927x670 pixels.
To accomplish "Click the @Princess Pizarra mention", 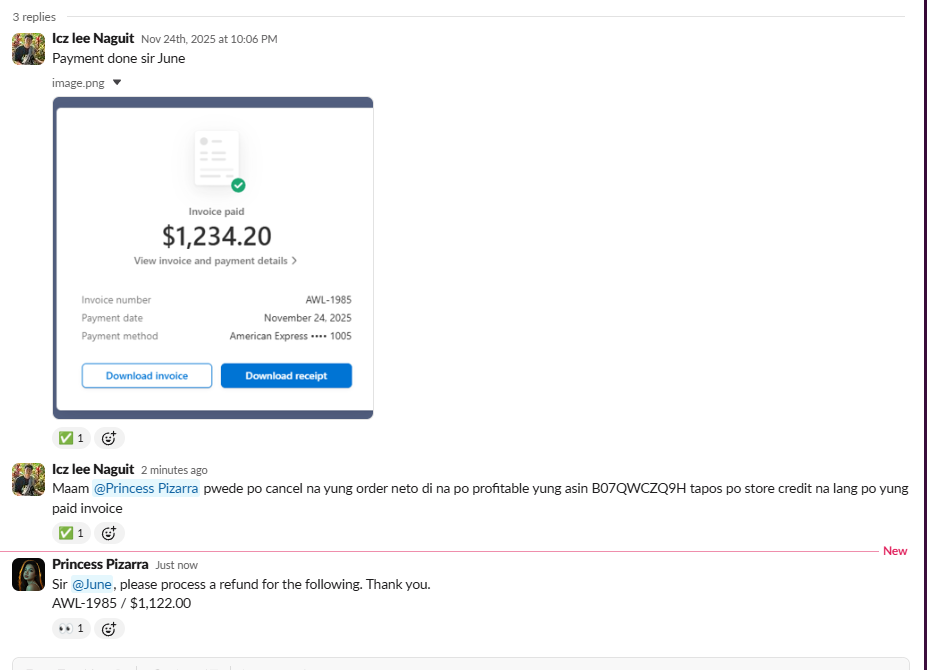I will pos(146,489).
